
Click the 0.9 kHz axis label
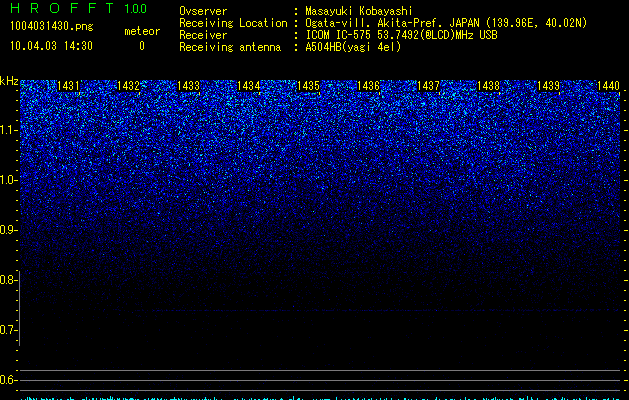8,230
